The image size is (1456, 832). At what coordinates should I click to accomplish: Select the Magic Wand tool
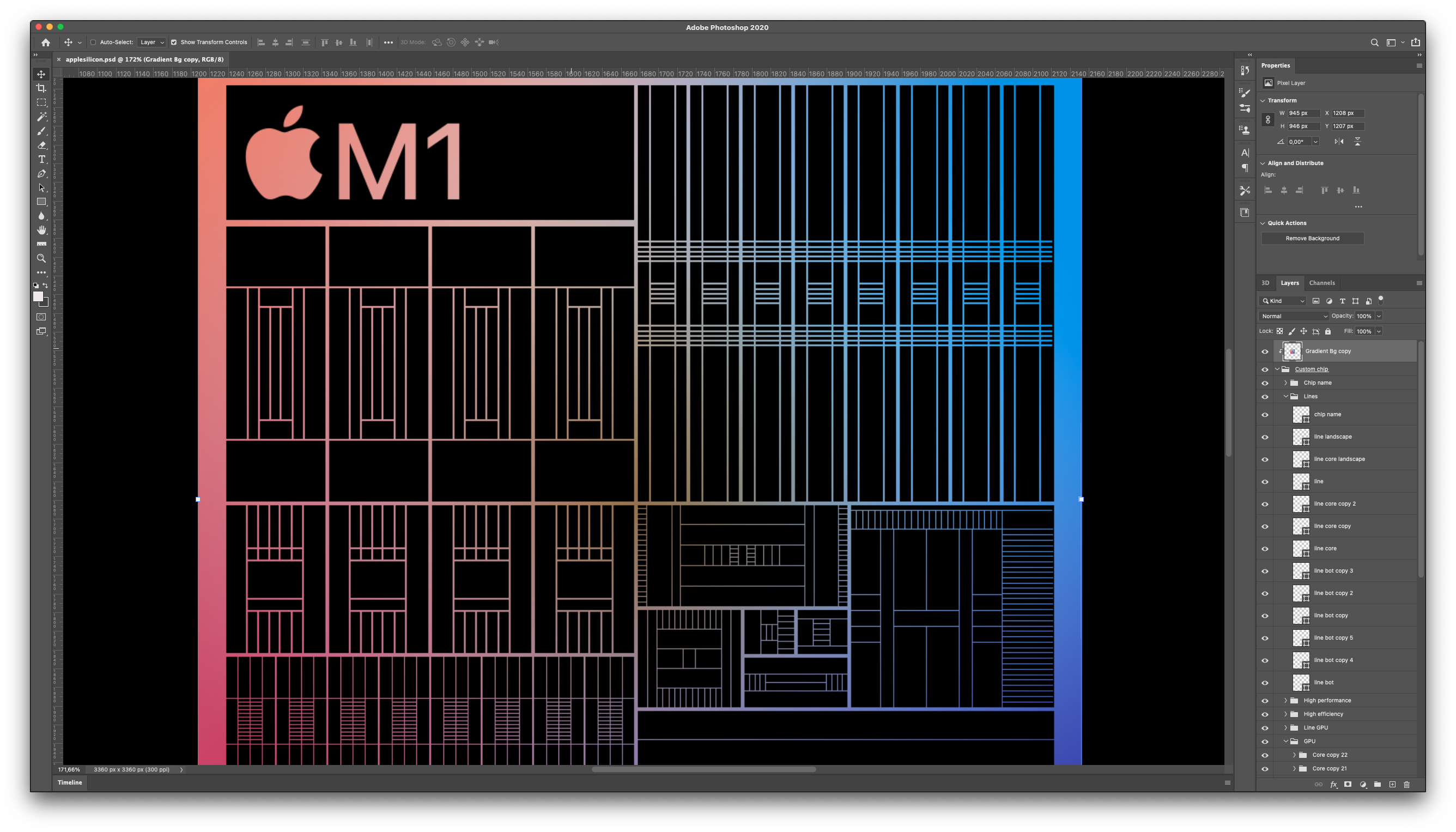(42, 117)
